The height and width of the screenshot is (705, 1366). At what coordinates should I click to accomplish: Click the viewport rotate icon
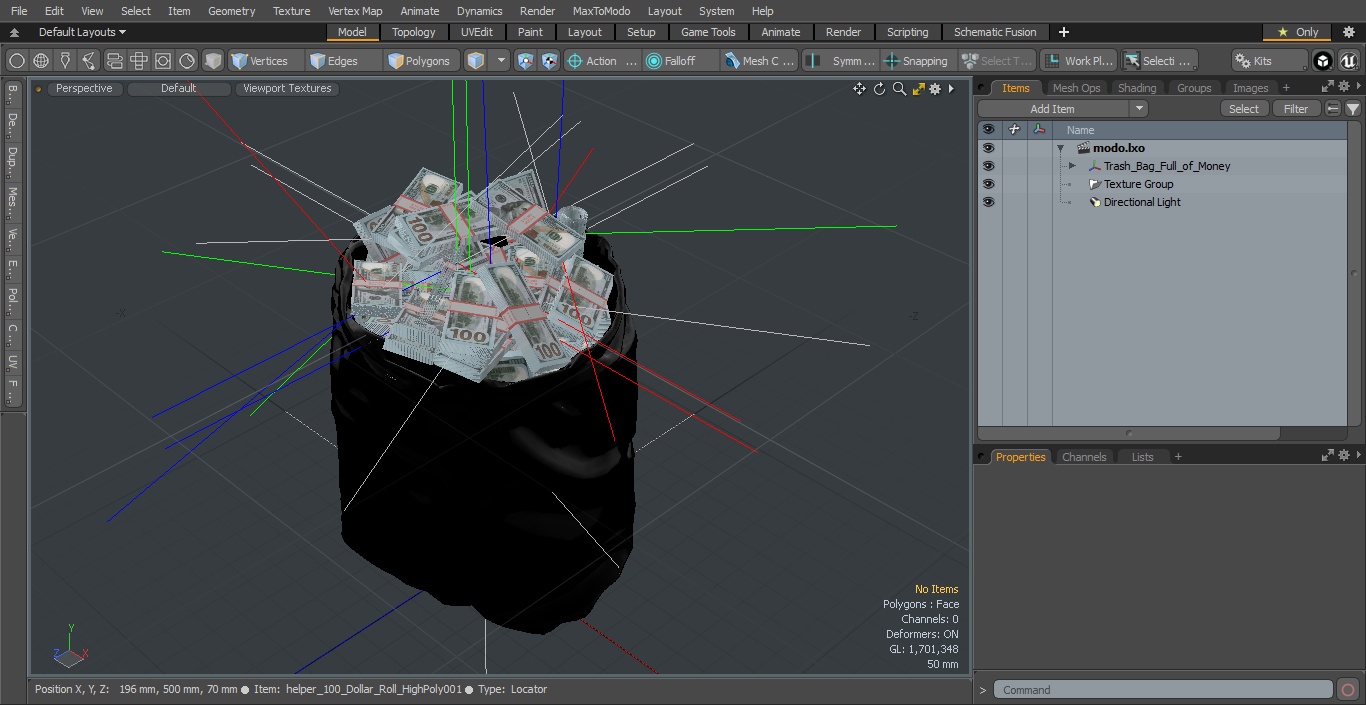coord(879,89)
